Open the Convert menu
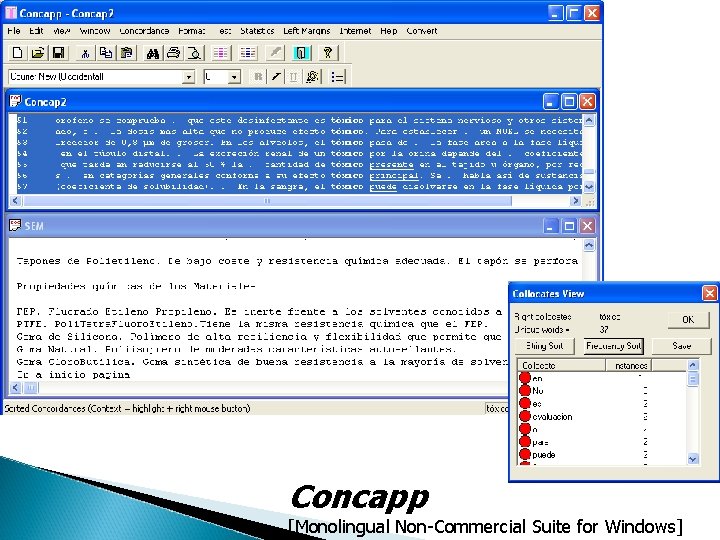Screen dimensions: 720x540 pos(422,31)
